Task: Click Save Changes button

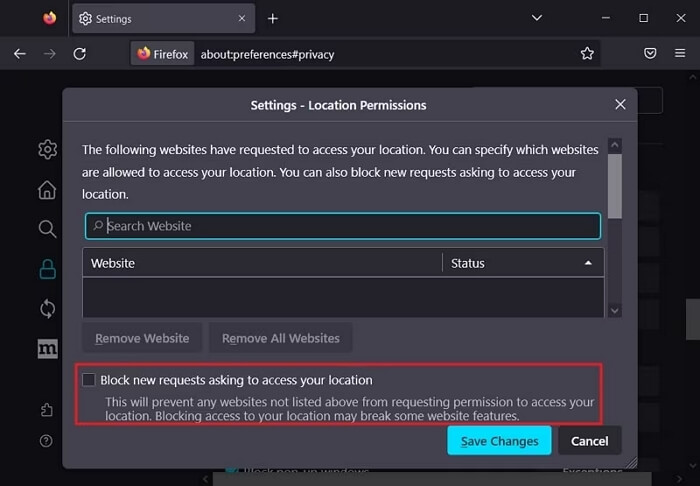Action: pos(499,441)
